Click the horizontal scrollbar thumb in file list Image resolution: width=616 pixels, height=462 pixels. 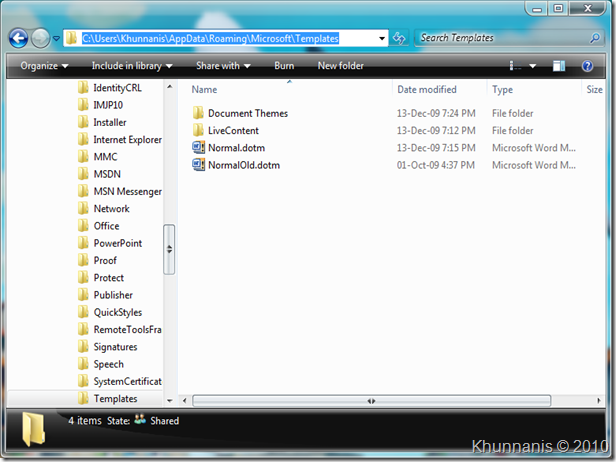(371, 401)
